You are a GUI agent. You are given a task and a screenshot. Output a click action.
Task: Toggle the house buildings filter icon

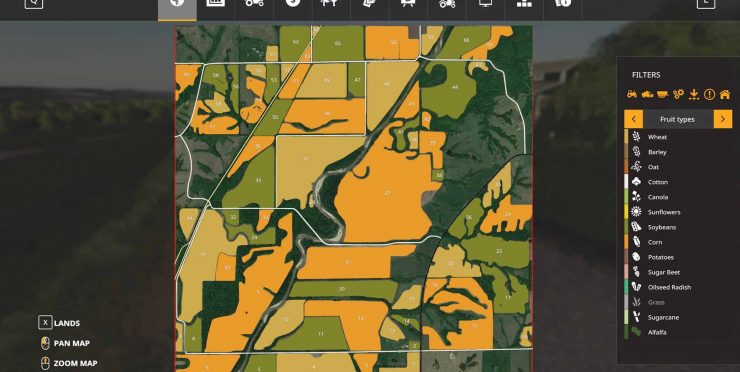725,94
